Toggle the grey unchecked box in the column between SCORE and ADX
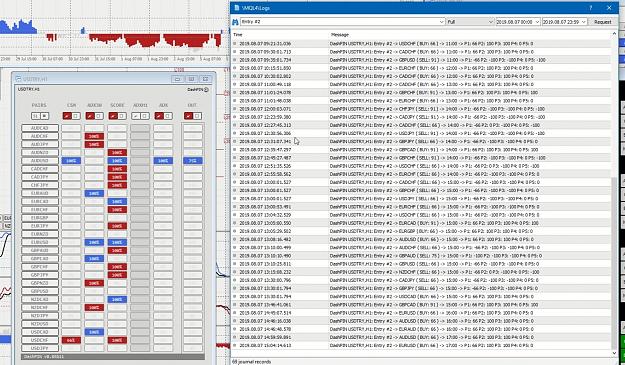Image resolution: width=625 pixels, height=365 pixels. [x=136, y=116]
